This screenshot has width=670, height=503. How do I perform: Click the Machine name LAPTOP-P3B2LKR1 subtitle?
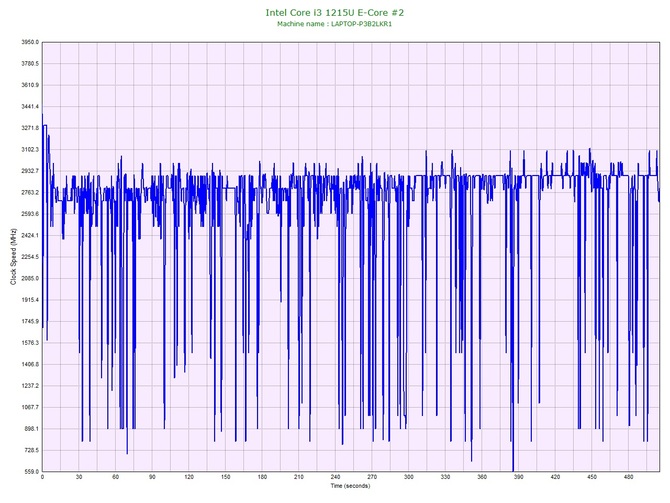tap(335, 24)
